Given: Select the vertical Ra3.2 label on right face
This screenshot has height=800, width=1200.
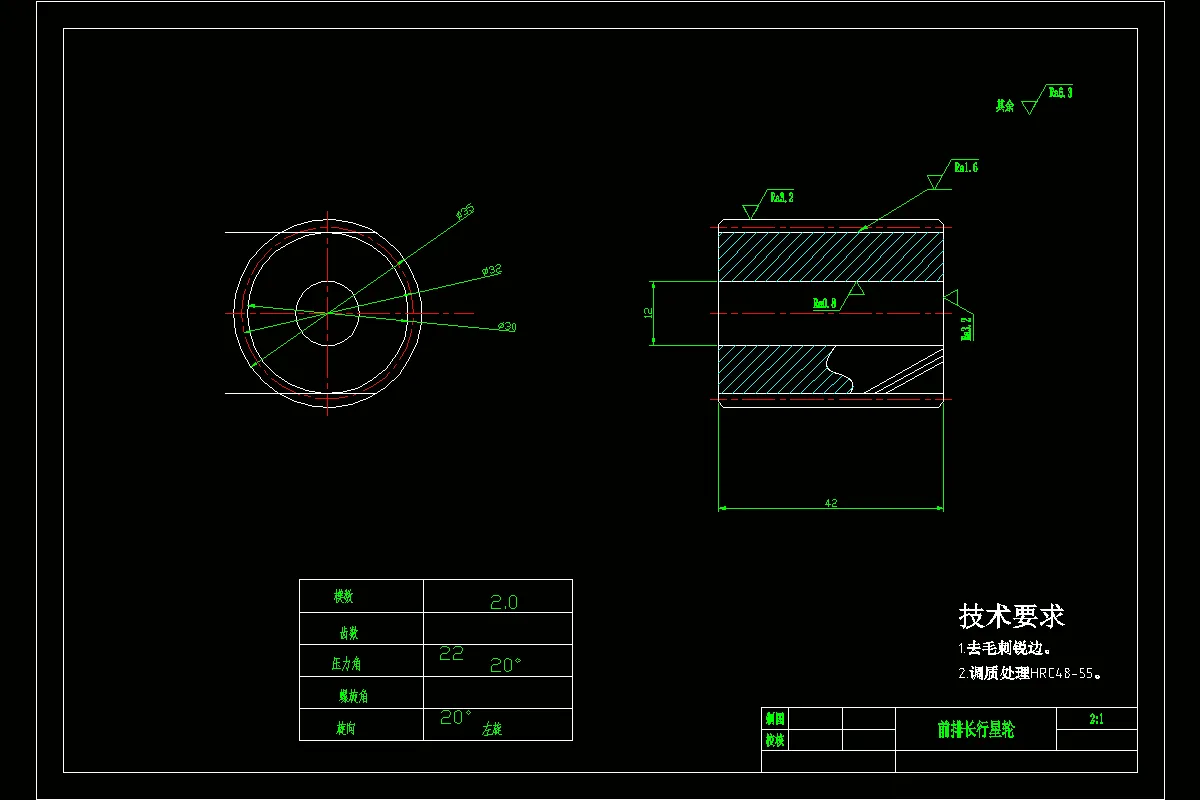Looking at the screenshot, I should pos(967,329).
